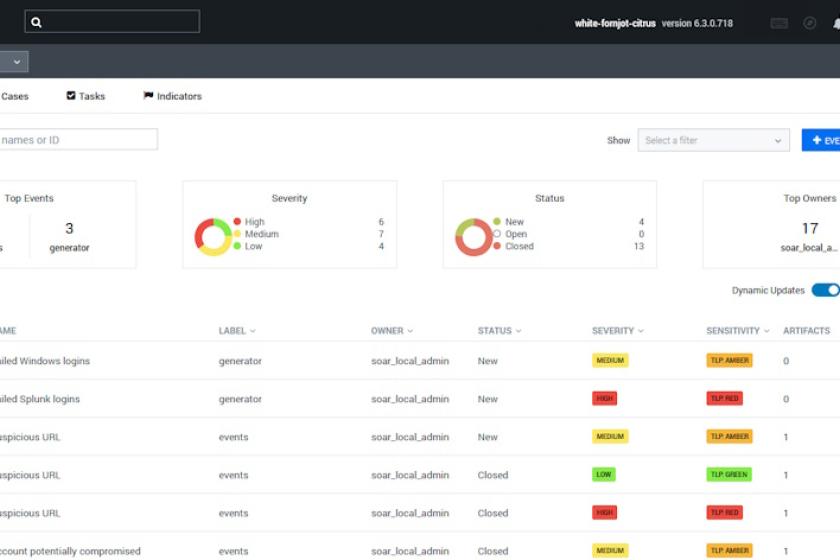
Task: Focus the global search field in header
Action: 112,21
